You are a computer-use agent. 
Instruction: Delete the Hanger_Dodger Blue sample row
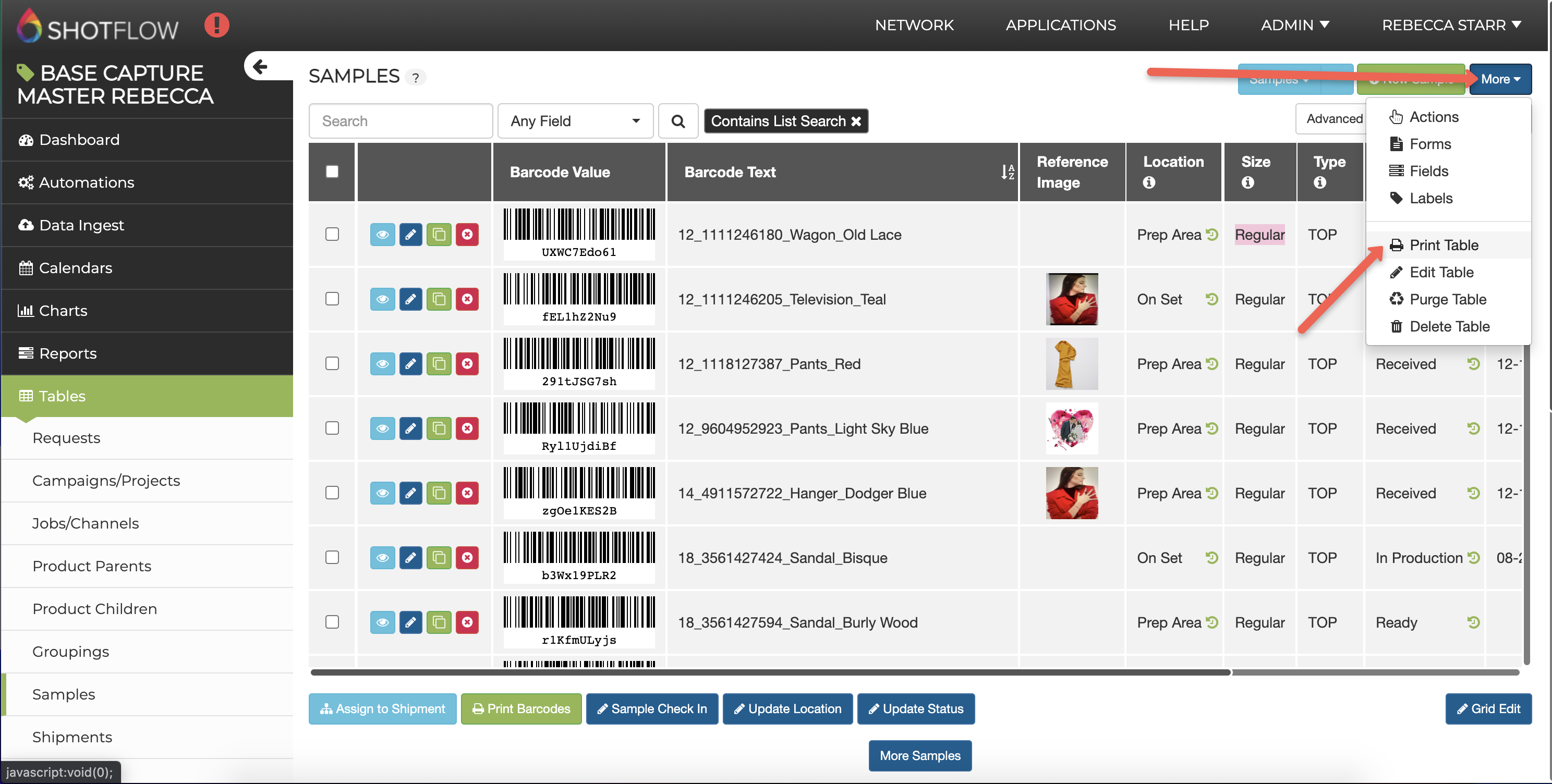tap(467, 493)
